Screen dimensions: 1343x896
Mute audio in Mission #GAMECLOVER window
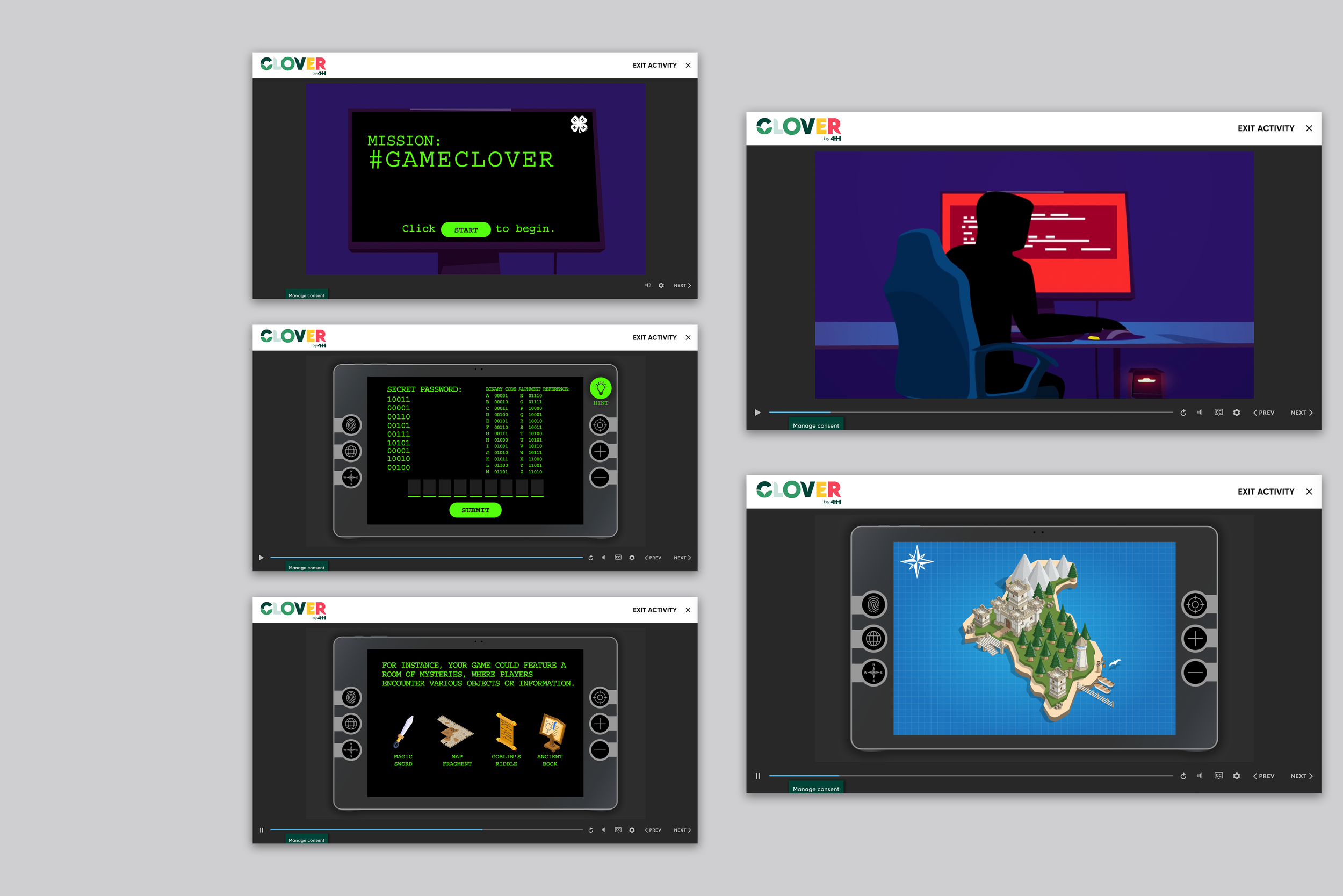pyautogui.click(x=647, y=285)
